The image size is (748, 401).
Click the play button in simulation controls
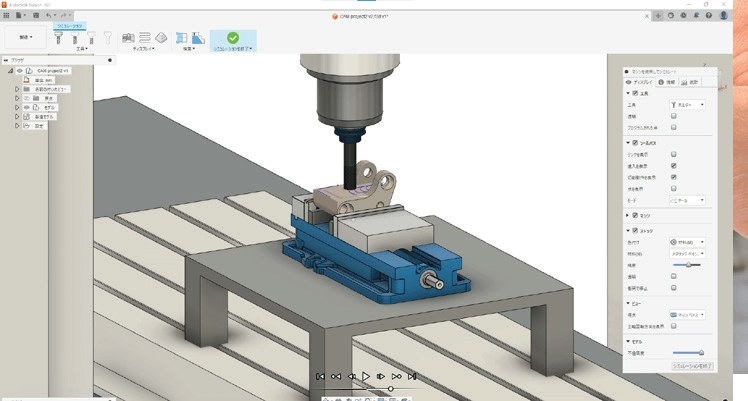coord(366,376)
